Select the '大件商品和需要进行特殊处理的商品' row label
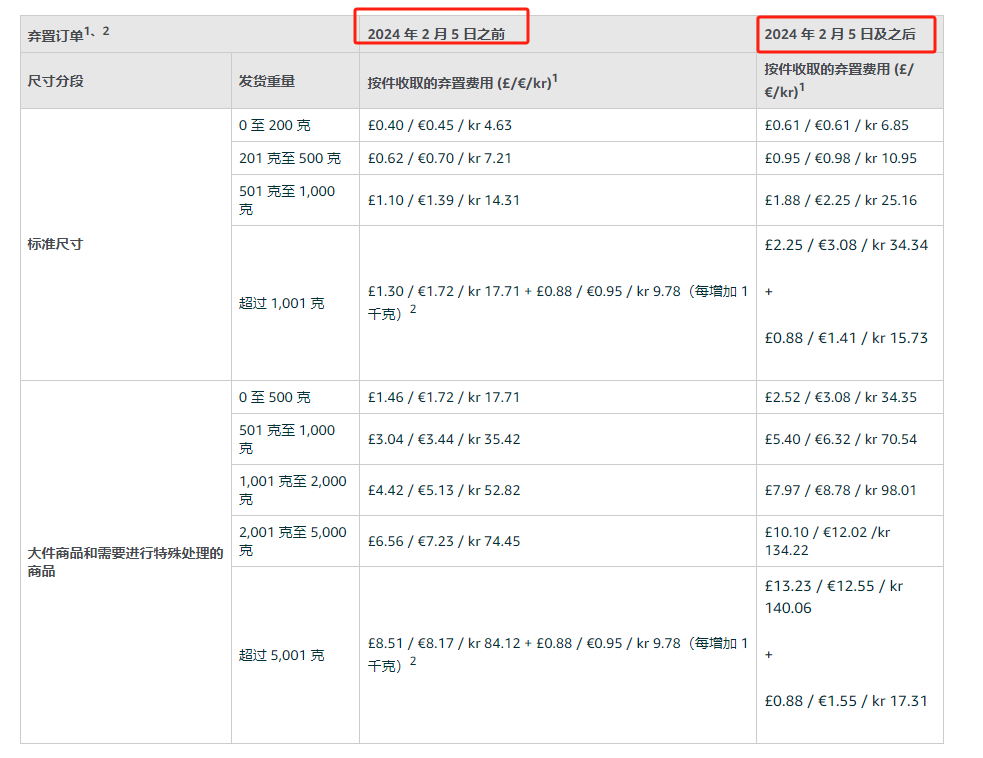 pyautogui.click(x=125, y=562)
